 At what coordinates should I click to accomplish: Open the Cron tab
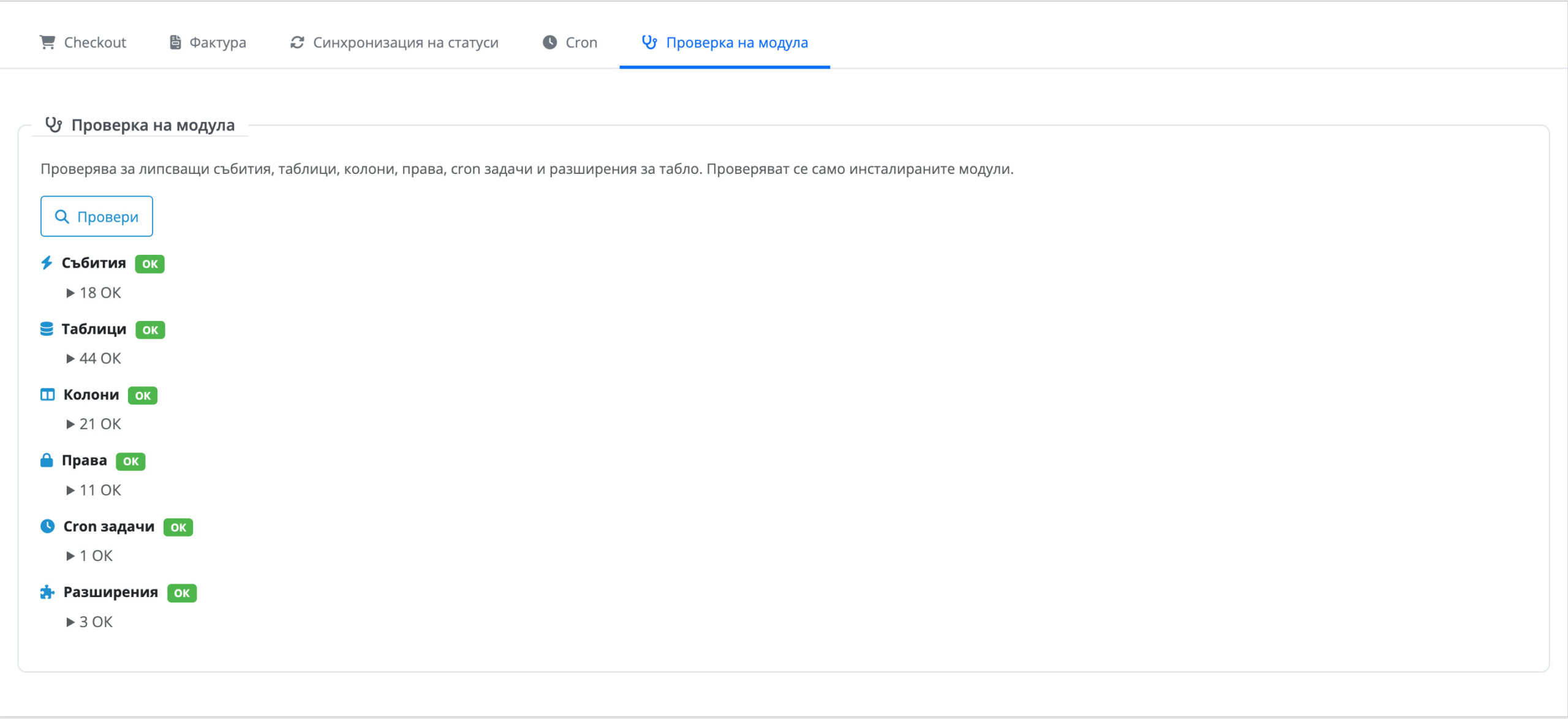pos(570,42)
